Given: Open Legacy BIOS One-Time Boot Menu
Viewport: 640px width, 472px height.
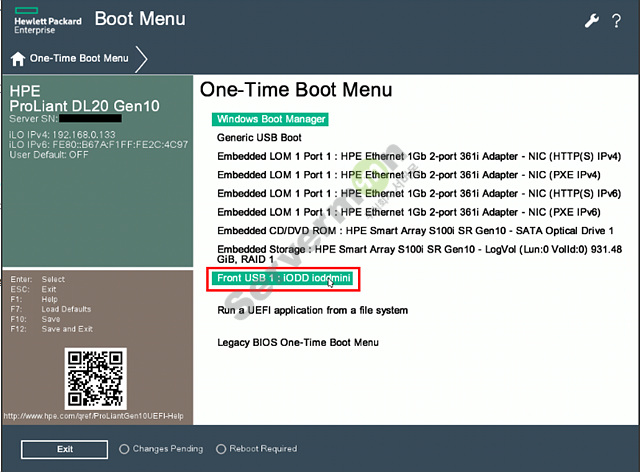Looking at the screenshot, I should [298, 342].
